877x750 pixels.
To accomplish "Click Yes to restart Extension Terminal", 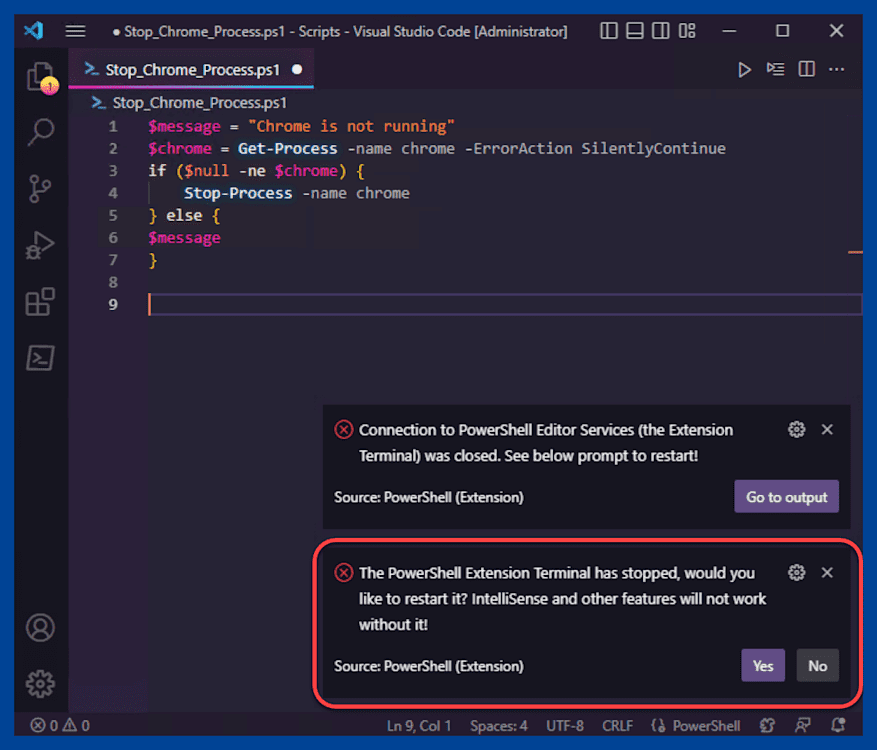I will 763,666.
